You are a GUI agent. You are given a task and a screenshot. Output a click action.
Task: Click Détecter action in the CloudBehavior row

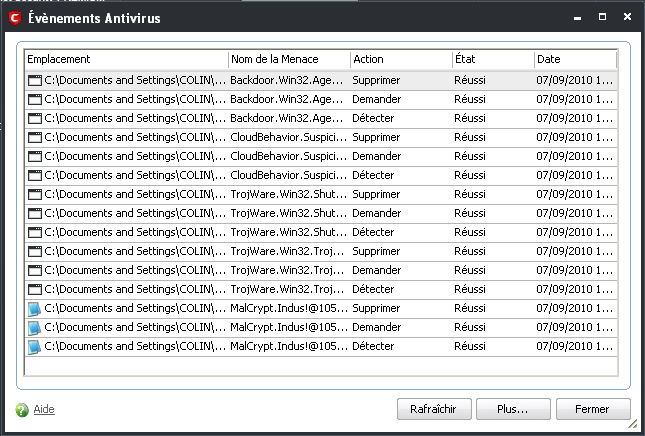click(x=373, y=175)
